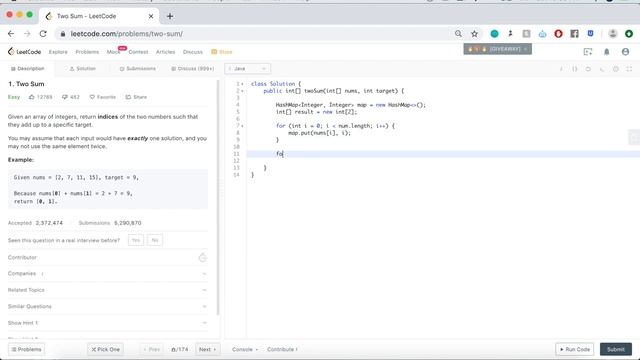Open the Explore menu item
The height and width of the screenshot is (360, 640).
[58, 52]
